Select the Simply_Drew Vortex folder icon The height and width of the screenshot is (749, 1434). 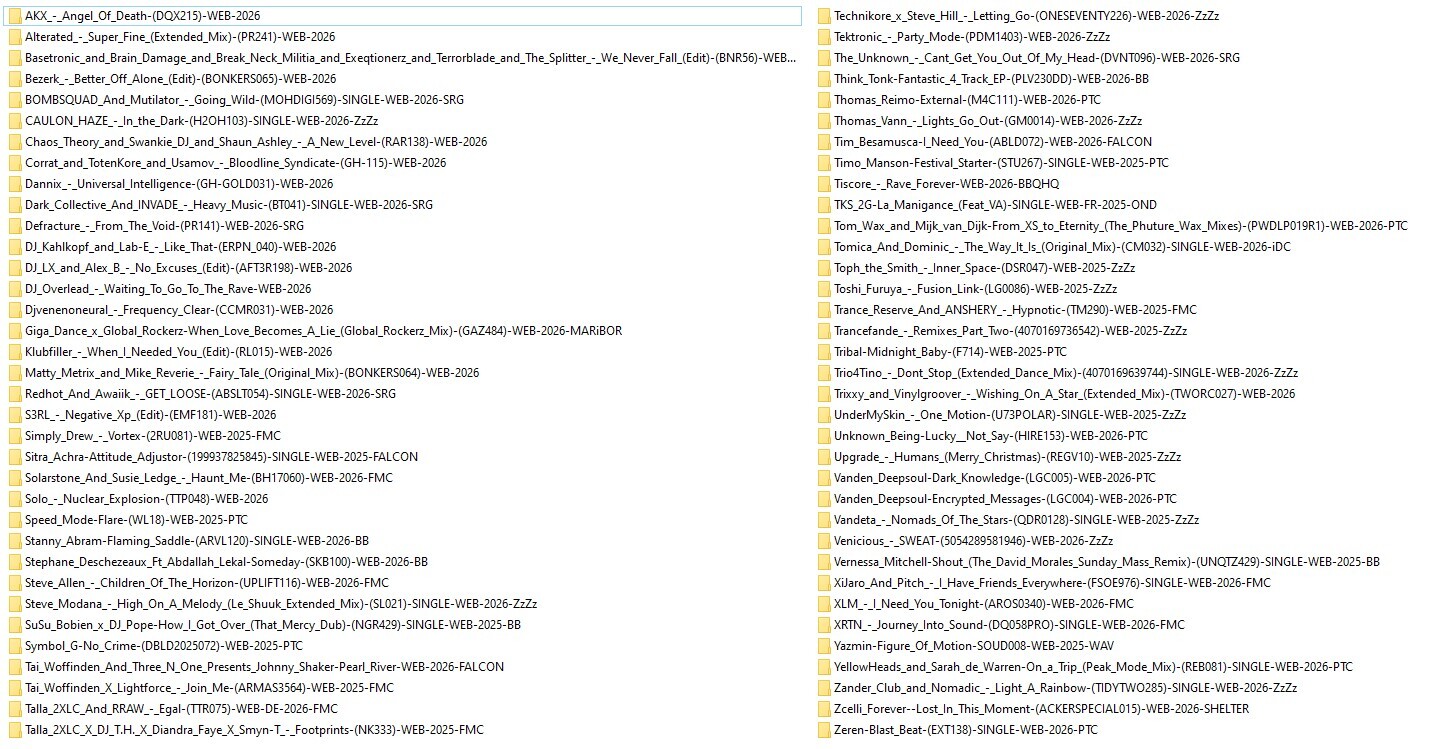click(x=14, y=436)
